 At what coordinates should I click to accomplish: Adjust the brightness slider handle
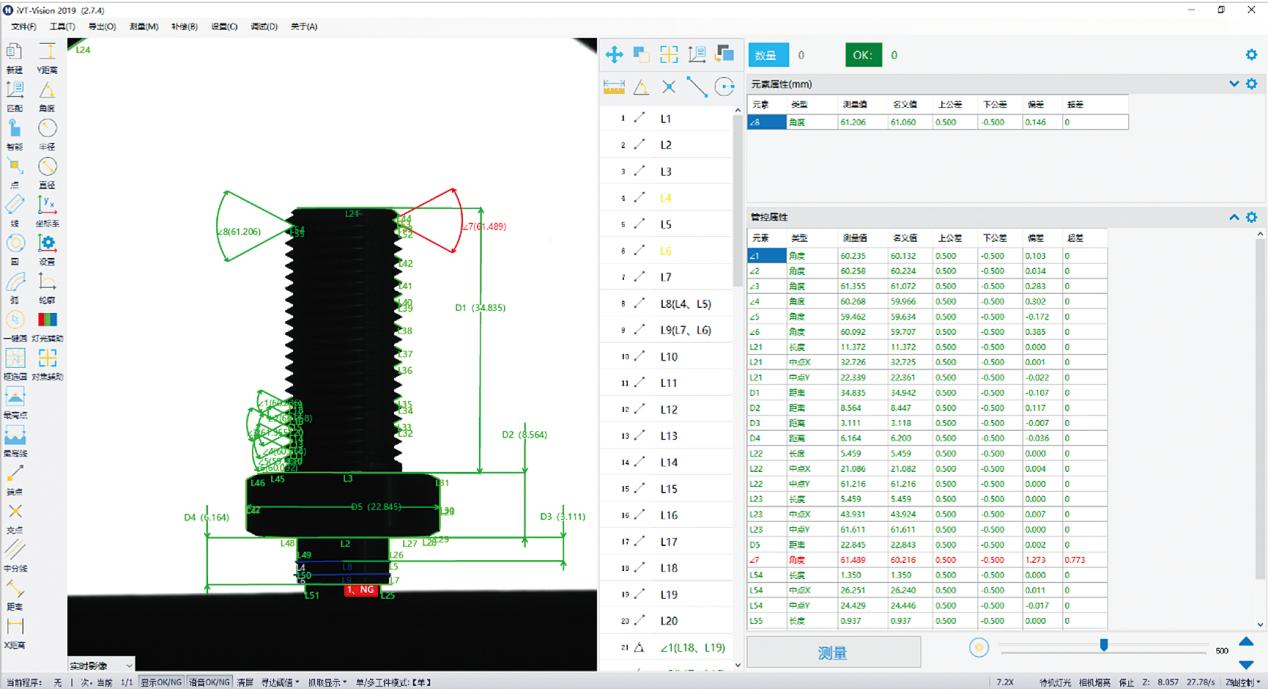(1104, 645)
